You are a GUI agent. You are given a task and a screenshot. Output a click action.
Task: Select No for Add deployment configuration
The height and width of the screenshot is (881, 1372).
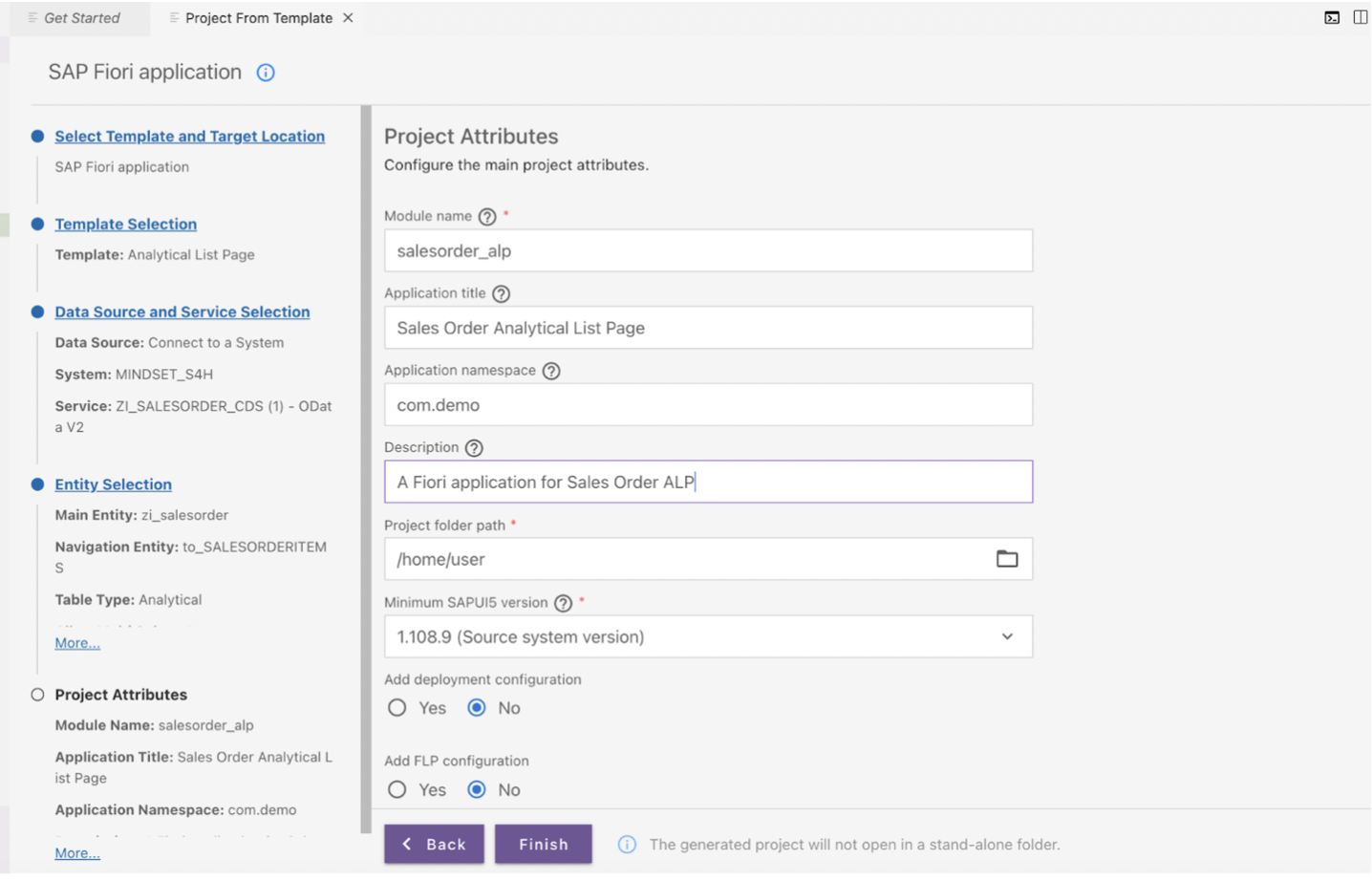[x=477, y=708]
